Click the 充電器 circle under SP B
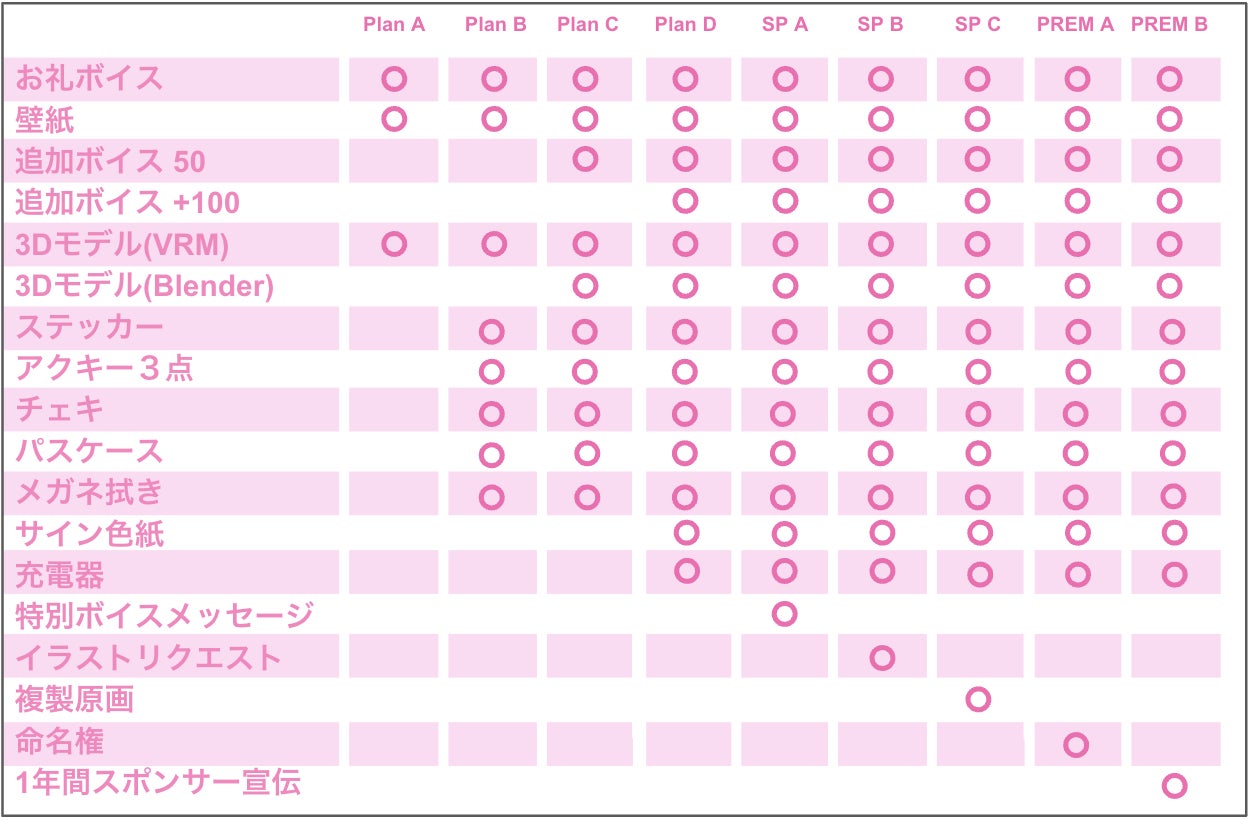The image size is (1252, 820). [x=882, y=571]
